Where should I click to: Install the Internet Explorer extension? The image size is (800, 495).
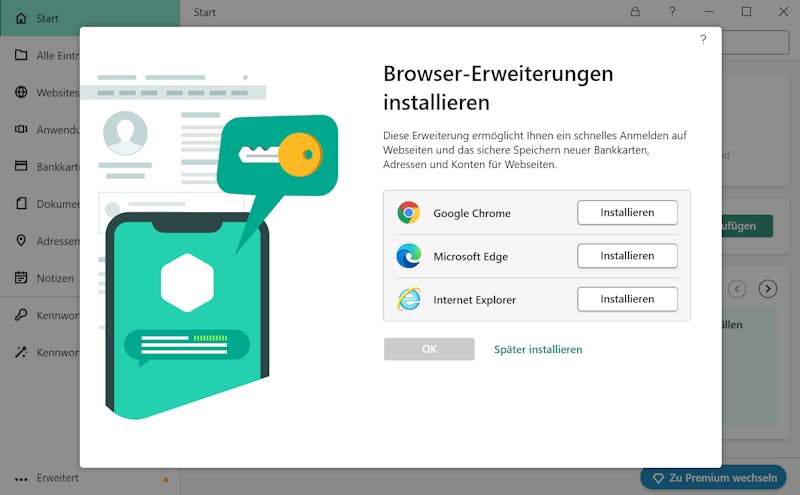tap(627, 299)
